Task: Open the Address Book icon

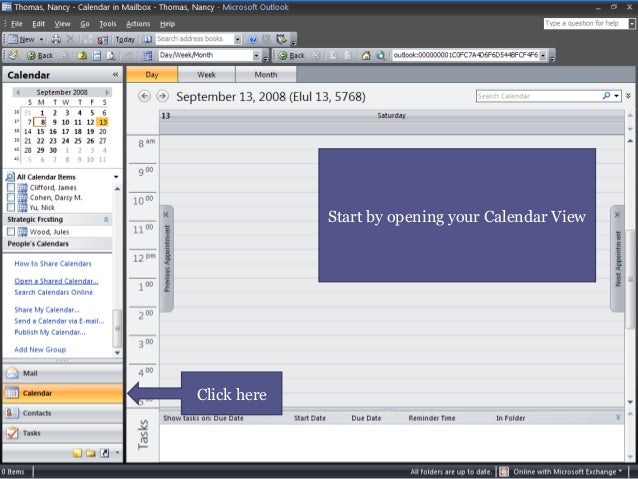Action: (147, 39)
